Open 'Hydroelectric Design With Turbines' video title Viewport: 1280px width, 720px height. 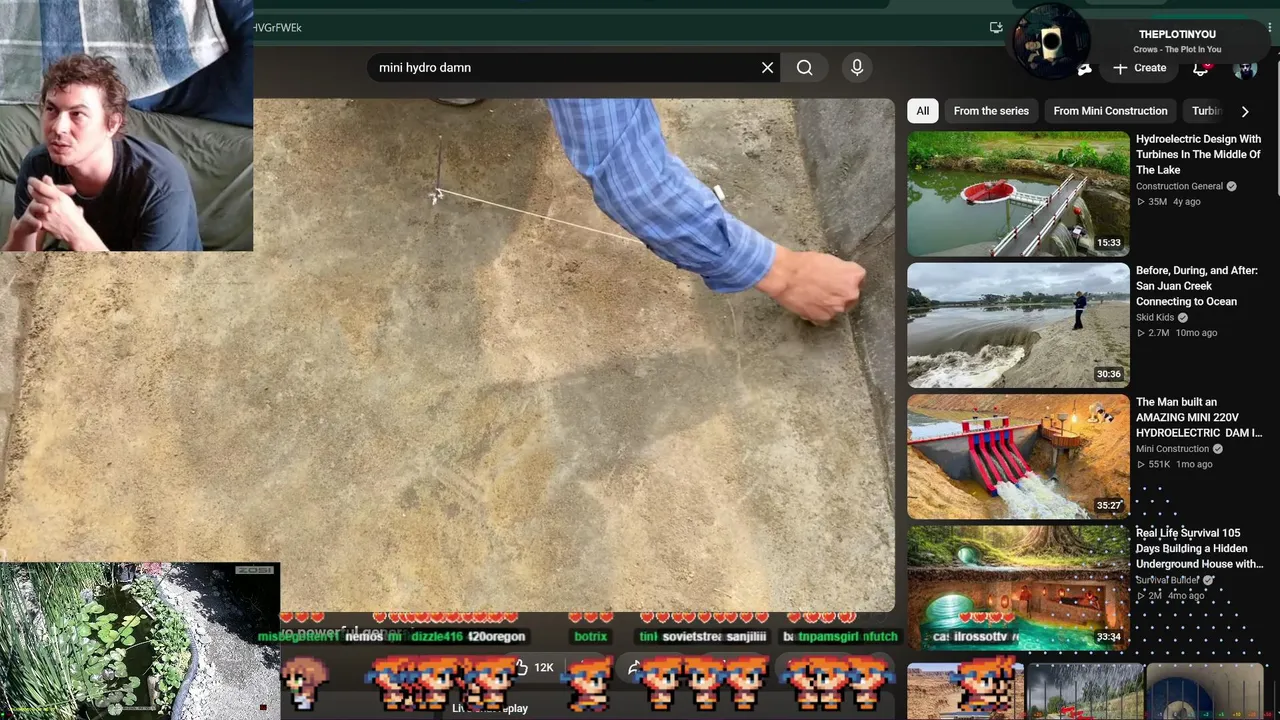[x=1198, y=155]
